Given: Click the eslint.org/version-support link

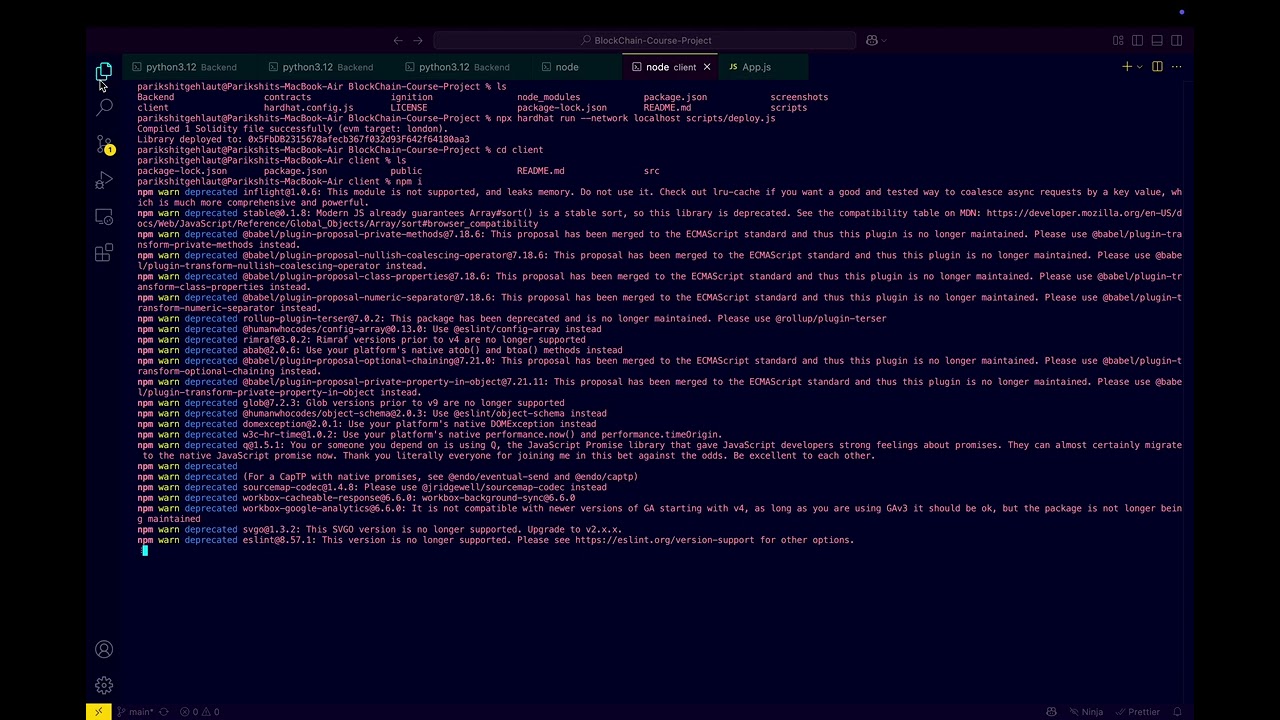Looking at the screenshot, I should (665, 540).
